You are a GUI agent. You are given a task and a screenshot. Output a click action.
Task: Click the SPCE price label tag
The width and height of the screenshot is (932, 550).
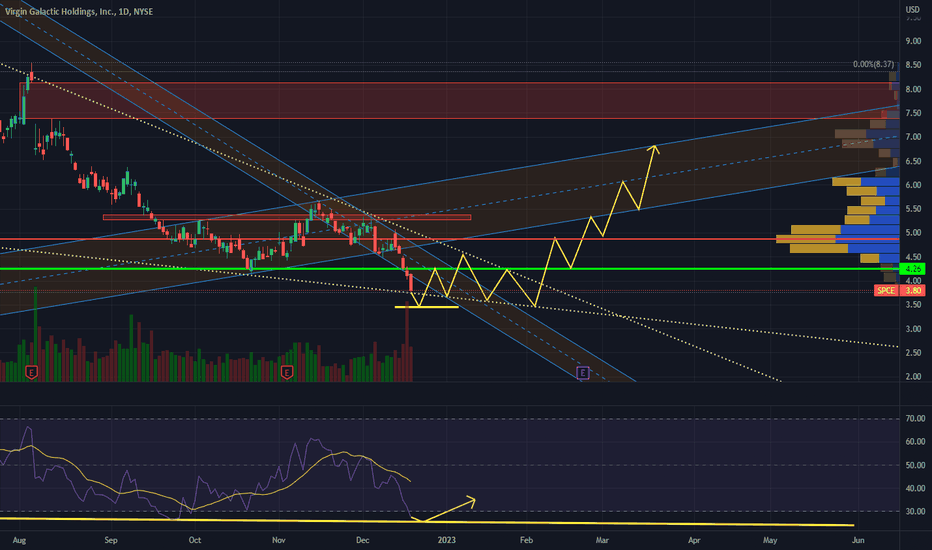[x=886, y=291]
